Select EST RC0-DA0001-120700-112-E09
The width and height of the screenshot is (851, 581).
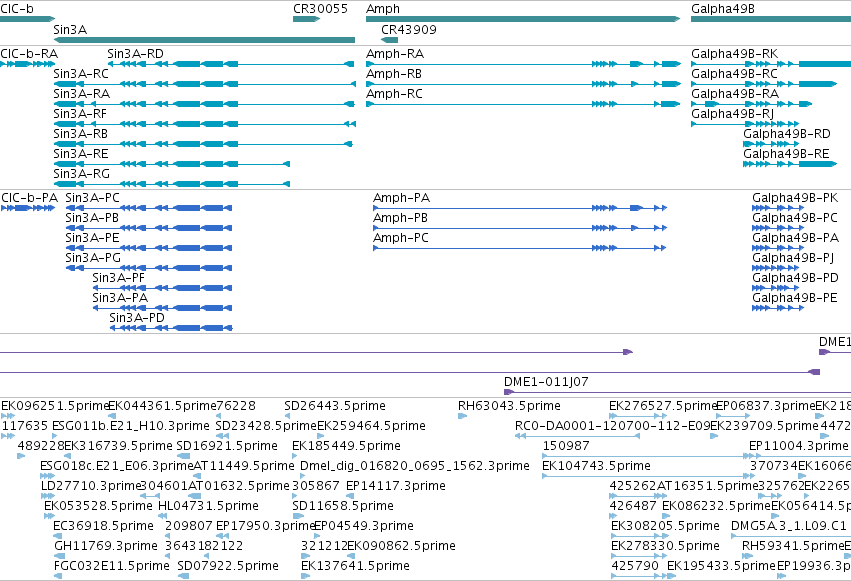tap(577, 436)
